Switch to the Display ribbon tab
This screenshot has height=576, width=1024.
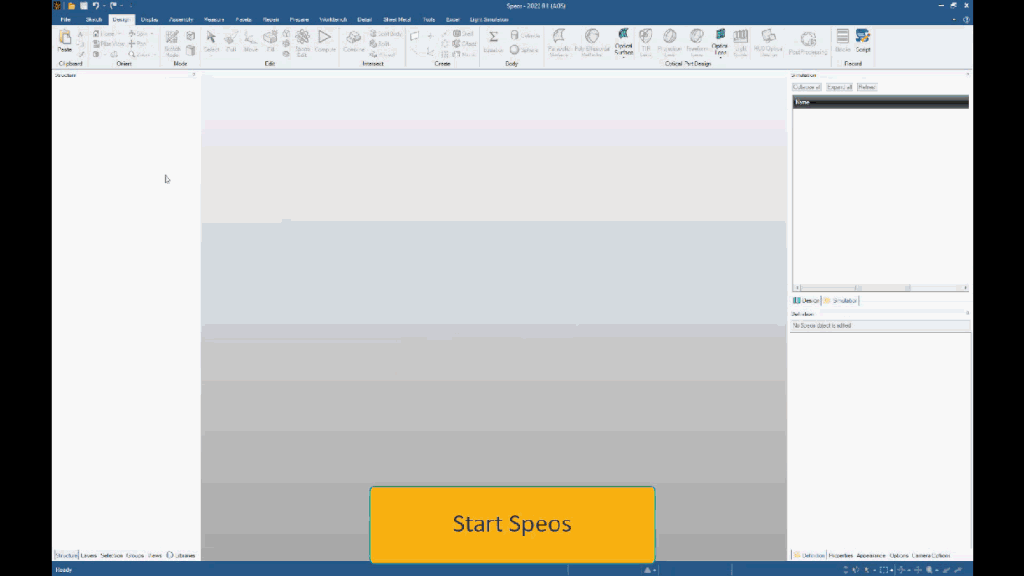click(x=149, y=20)
